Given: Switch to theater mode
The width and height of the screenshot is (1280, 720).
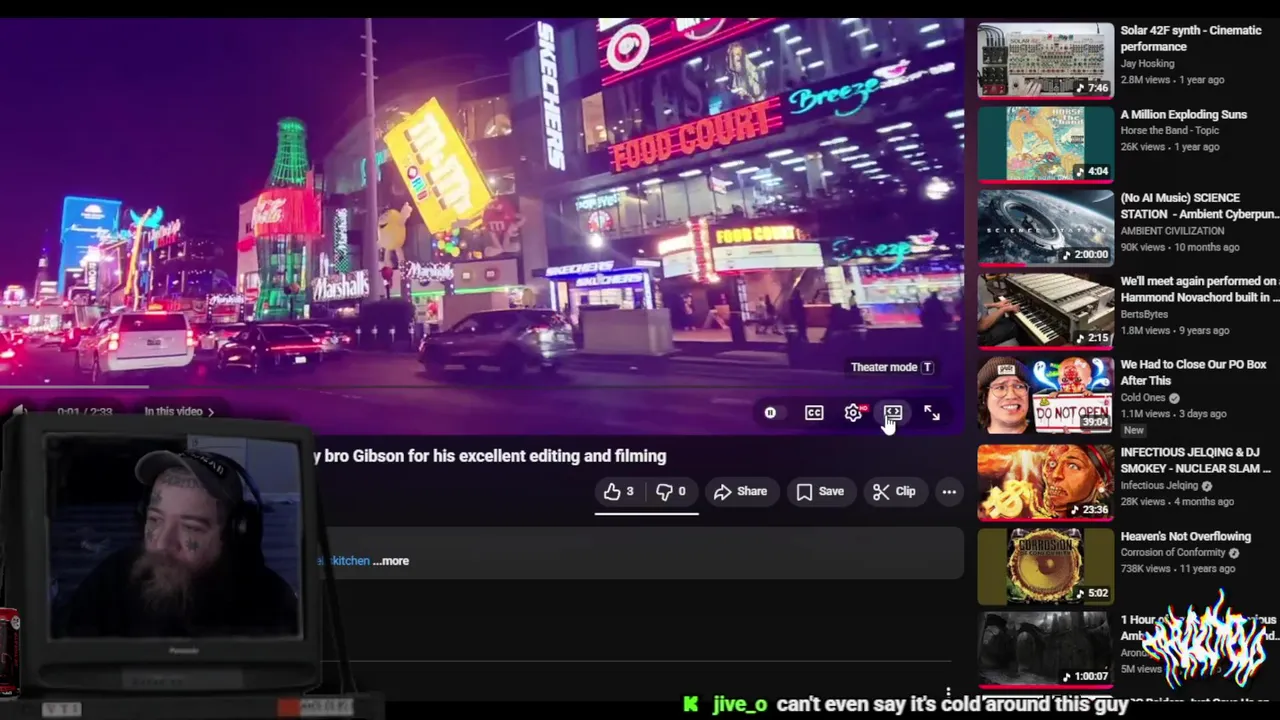Looking at the screenshot, I should click(x=893, y=412).
